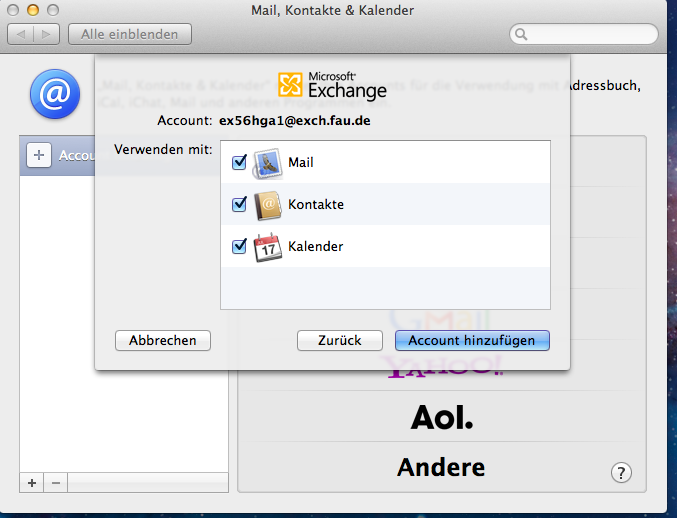This screenshot has height=518, width=677.
Task: Navigate forward with right arrow button
Action: 47,34
